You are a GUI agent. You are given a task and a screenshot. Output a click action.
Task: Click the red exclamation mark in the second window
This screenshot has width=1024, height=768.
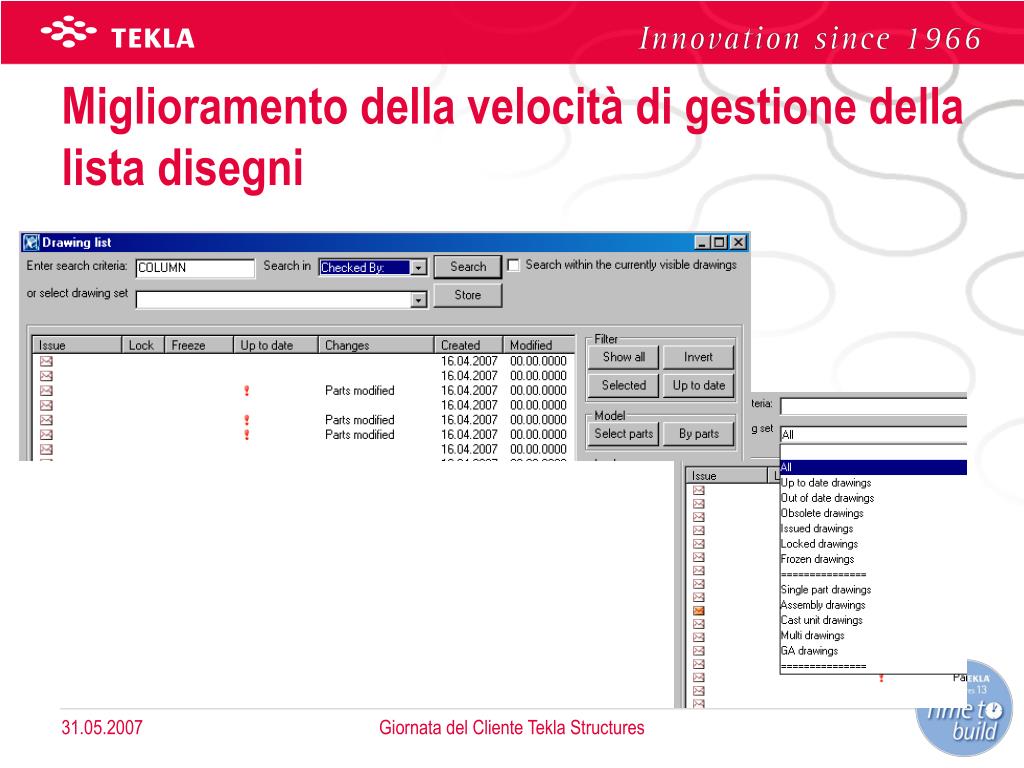point(881,678)
